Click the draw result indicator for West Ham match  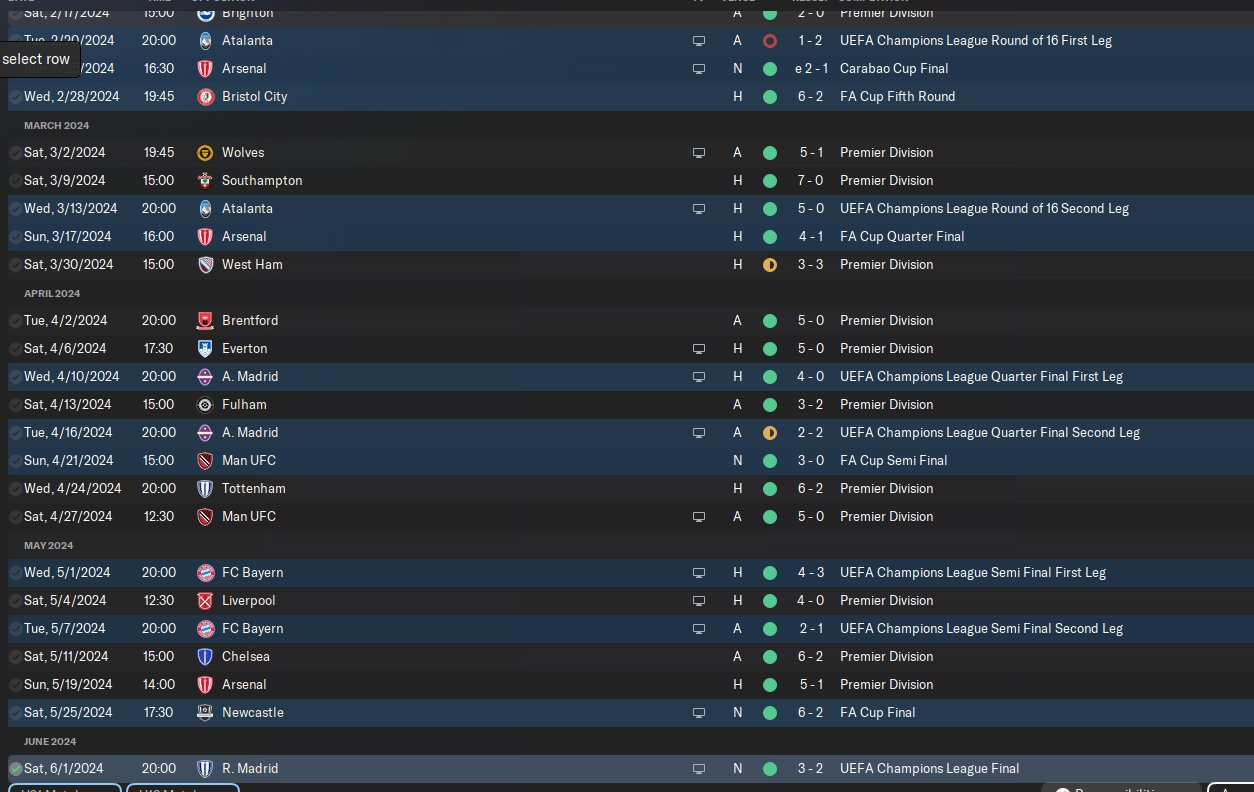[x=769, y=265]
